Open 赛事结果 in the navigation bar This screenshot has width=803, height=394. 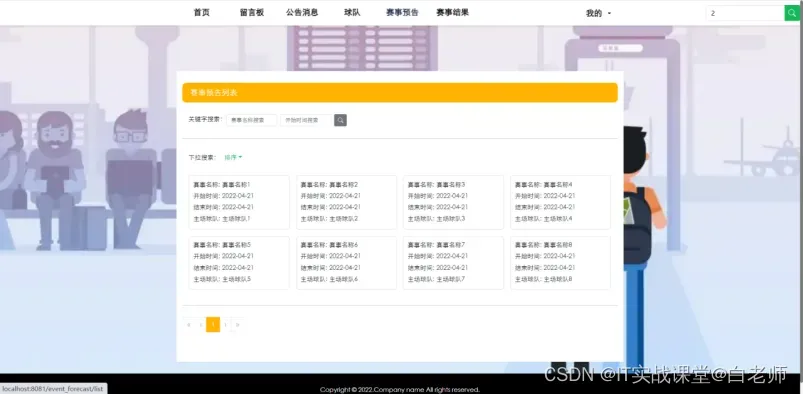tap(452, 13)
